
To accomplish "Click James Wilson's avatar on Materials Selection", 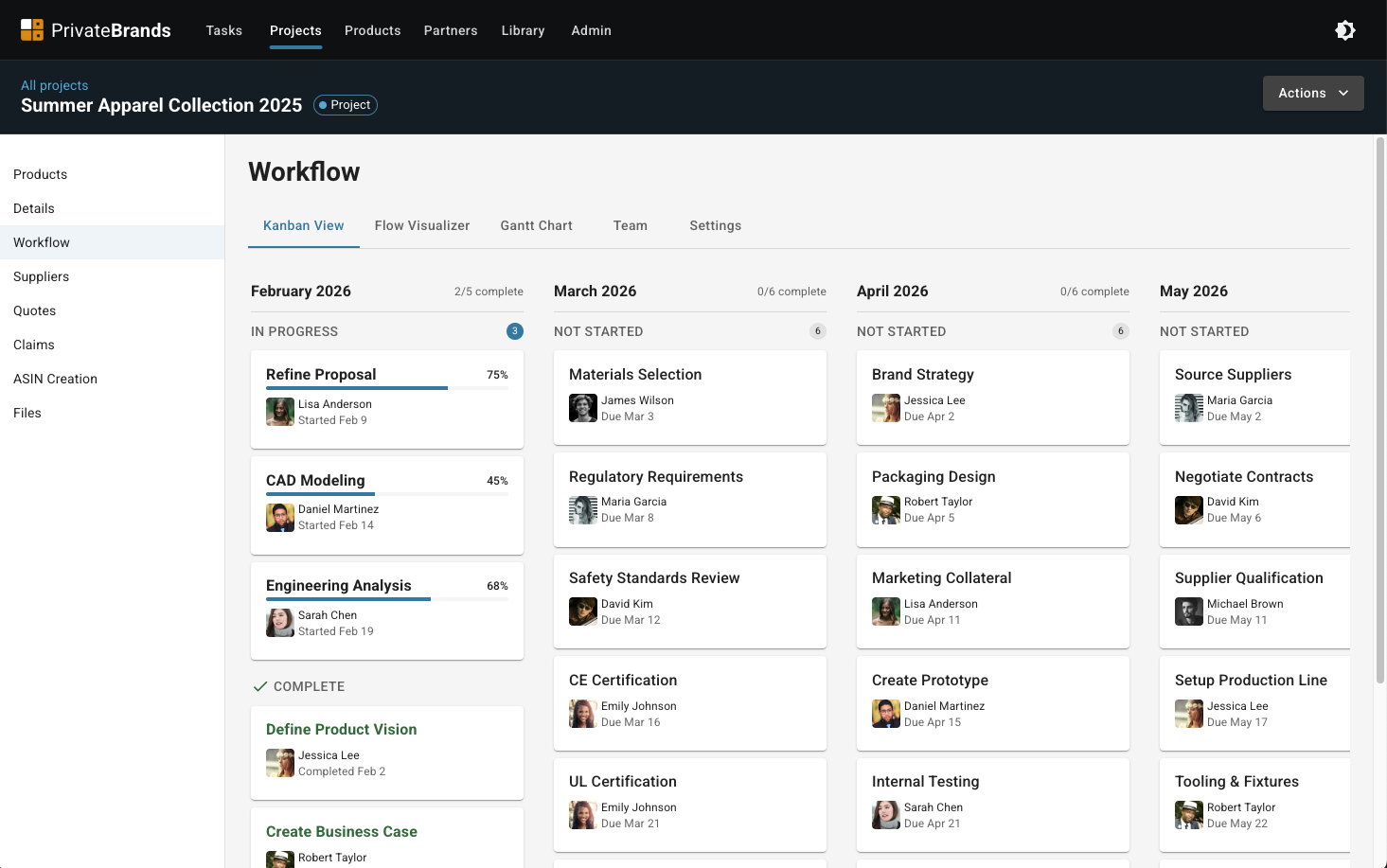I will 582,408.
